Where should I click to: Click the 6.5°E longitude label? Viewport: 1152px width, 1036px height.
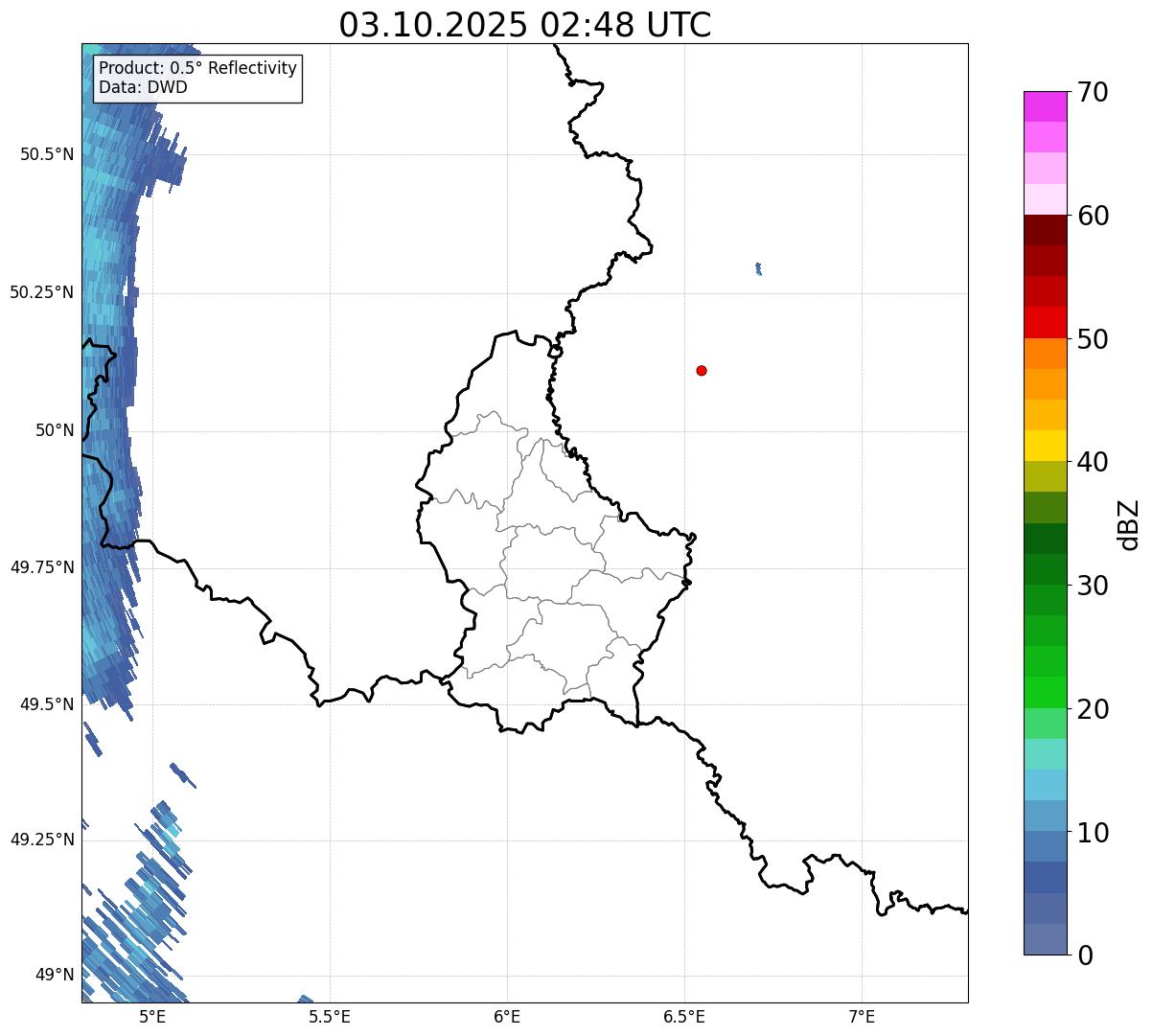click(x=684, y=1016)
